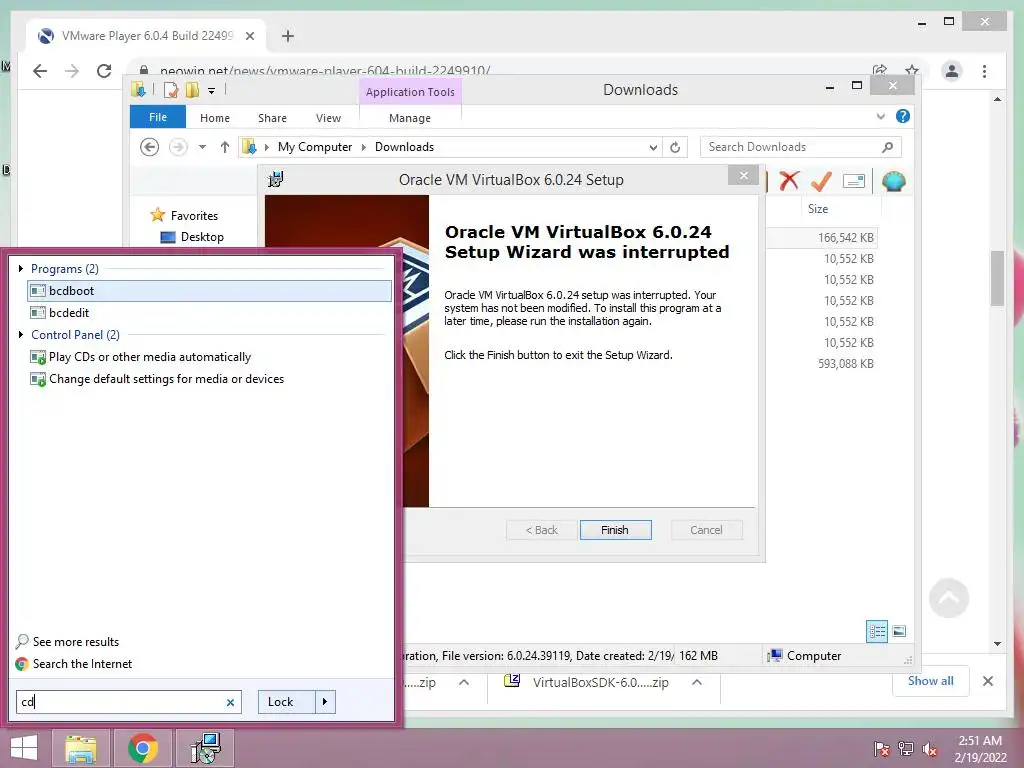Click the search magnifier icon in Explorer
Screen dimensions: 1024x768
[888, 147]
